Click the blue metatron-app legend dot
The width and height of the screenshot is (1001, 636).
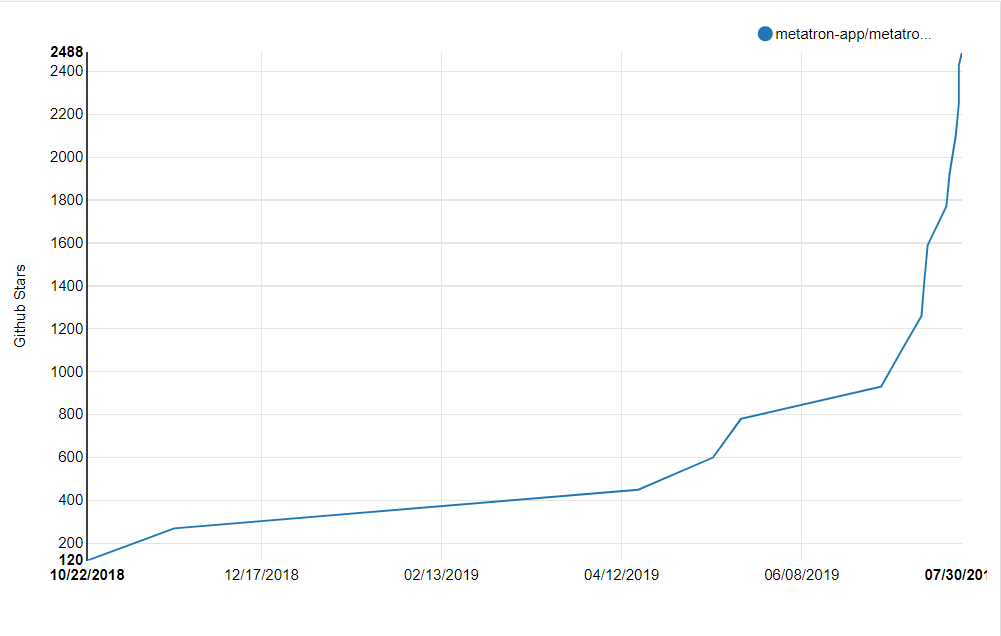pos(765,34)
